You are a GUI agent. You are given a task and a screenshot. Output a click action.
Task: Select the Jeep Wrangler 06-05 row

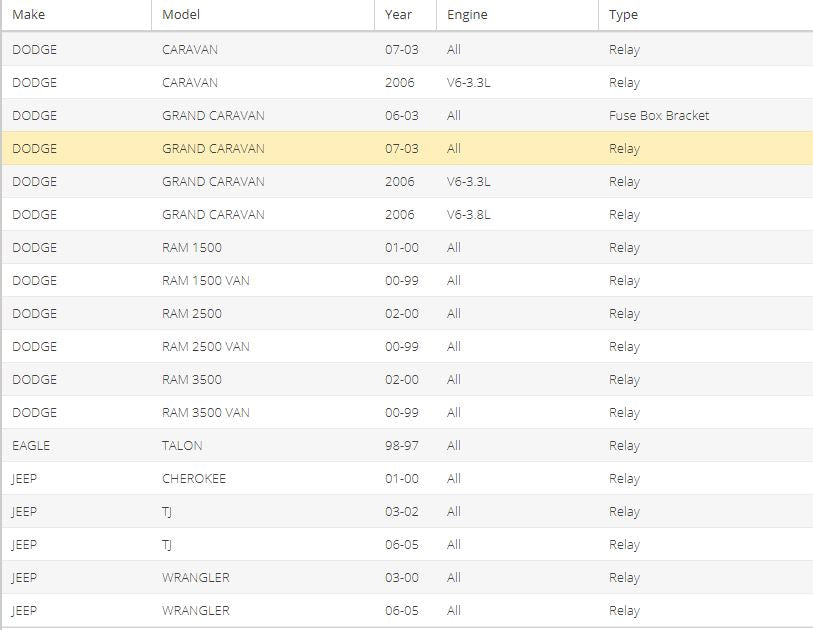pos(408,610)
